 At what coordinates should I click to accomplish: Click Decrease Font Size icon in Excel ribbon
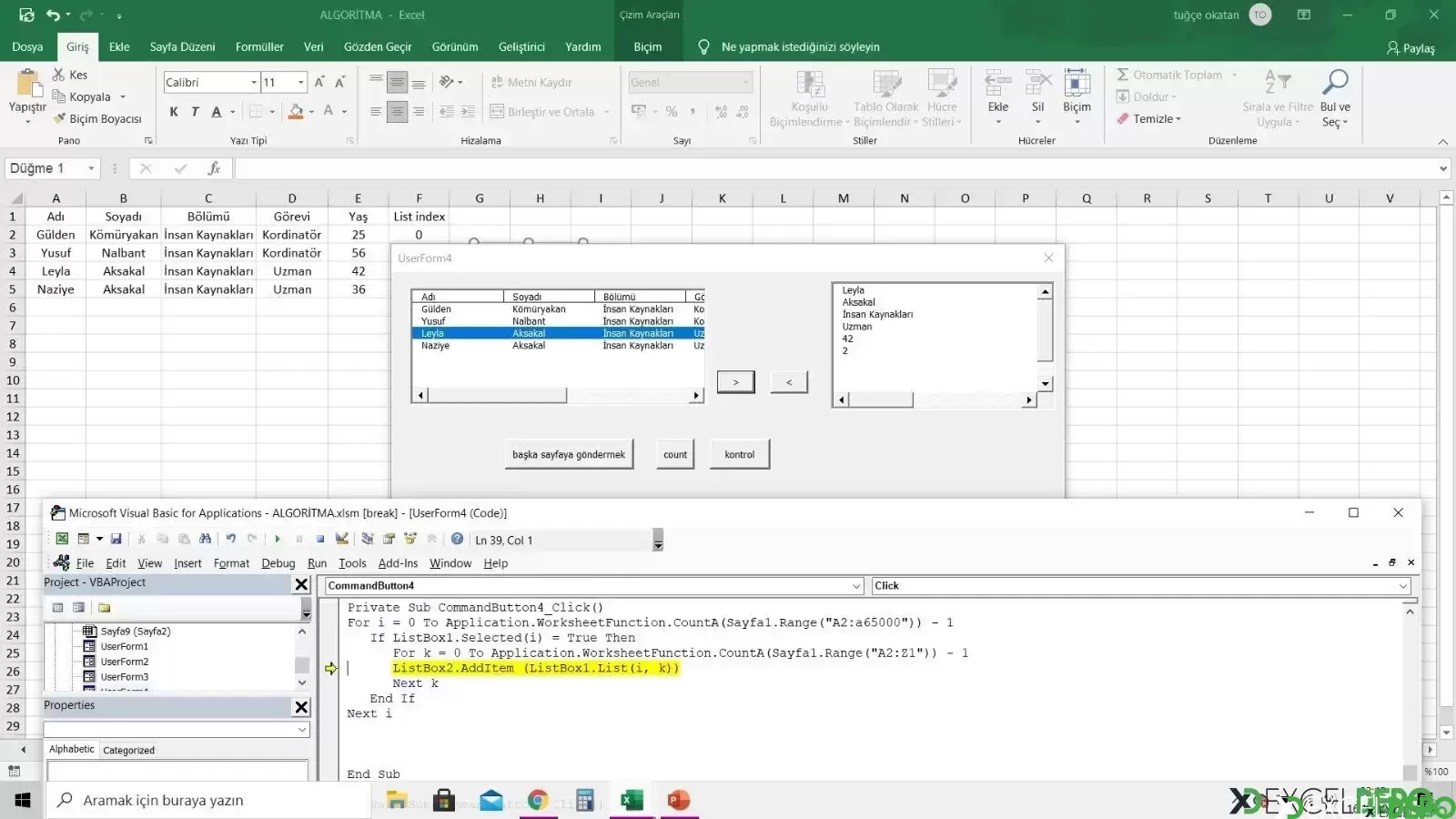coord(339,82)
